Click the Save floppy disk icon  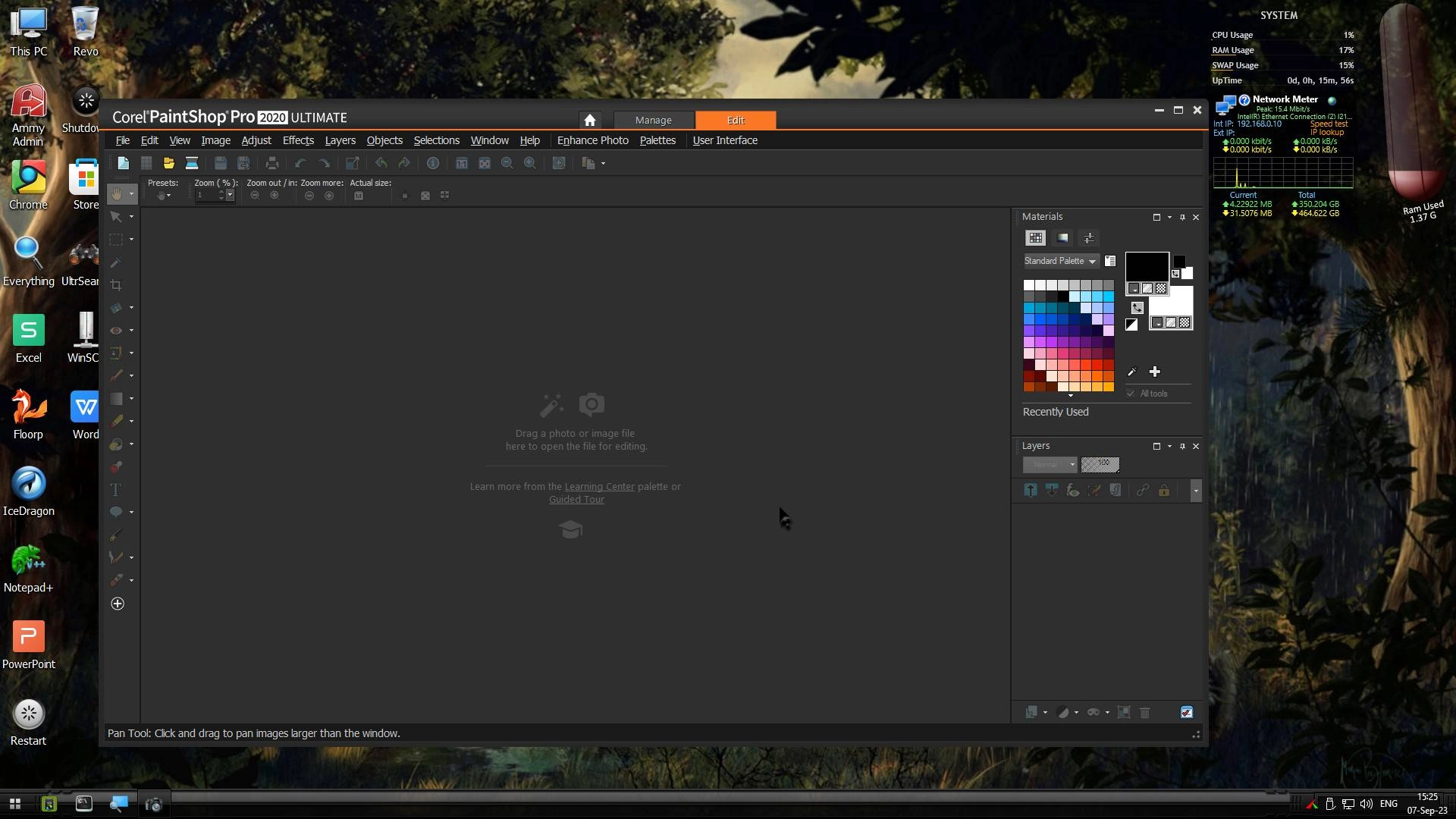pos(221,163)
